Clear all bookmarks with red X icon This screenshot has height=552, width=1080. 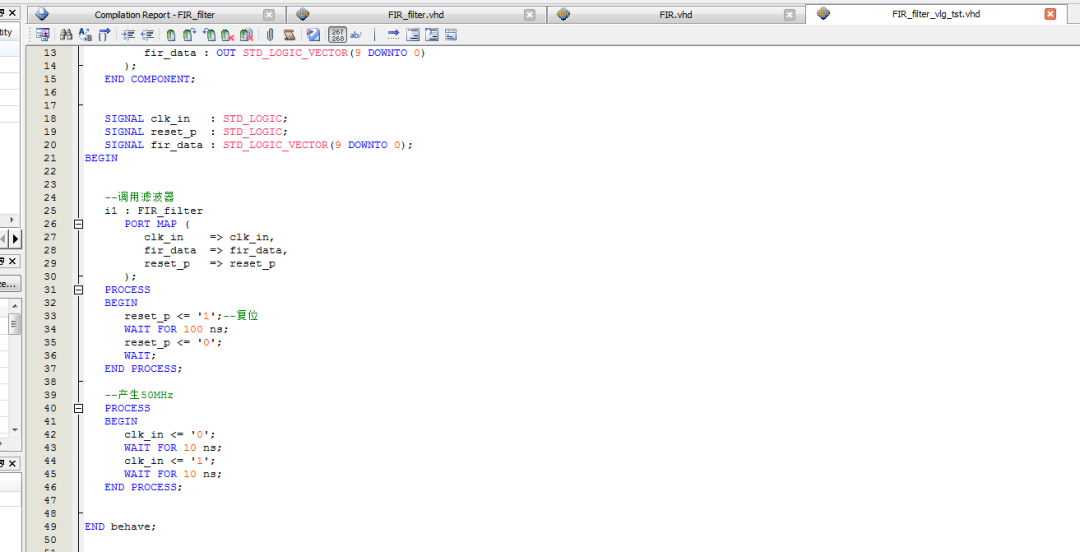247,35
